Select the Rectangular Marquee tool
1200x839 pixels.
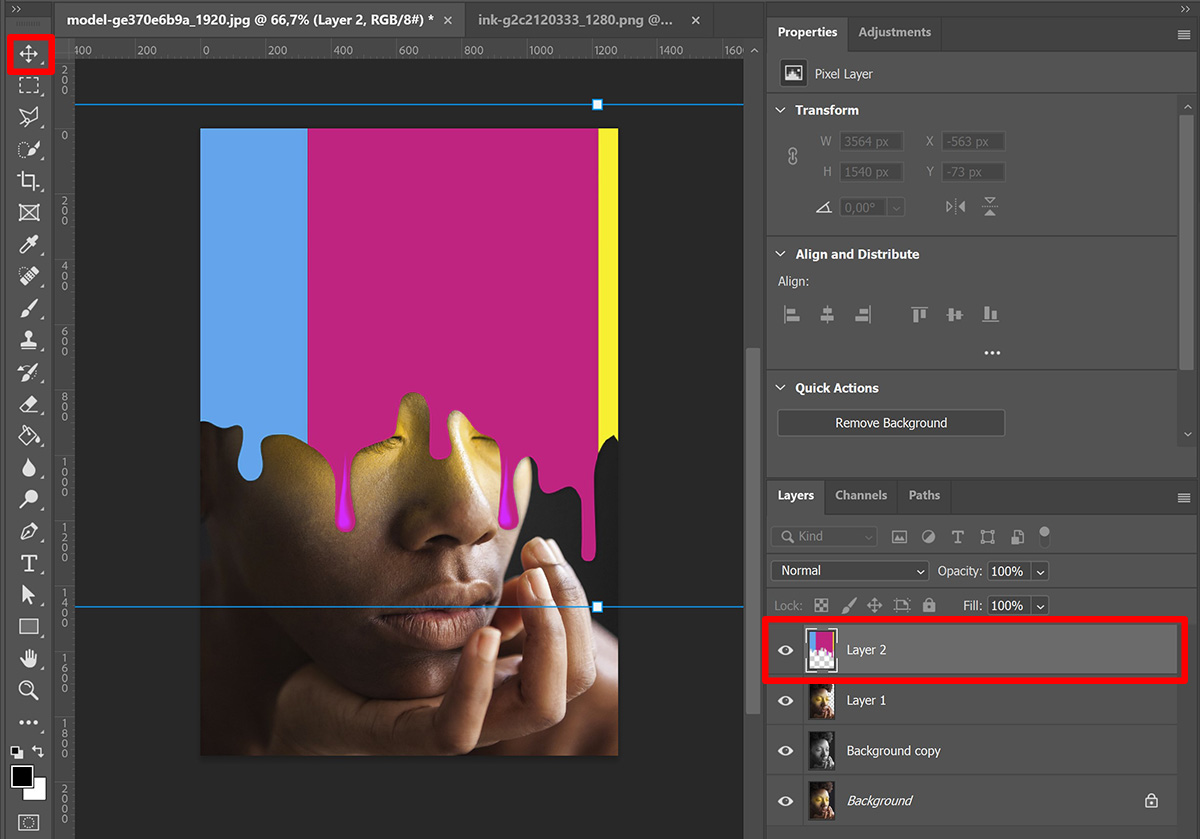click(x=27, y=87)
